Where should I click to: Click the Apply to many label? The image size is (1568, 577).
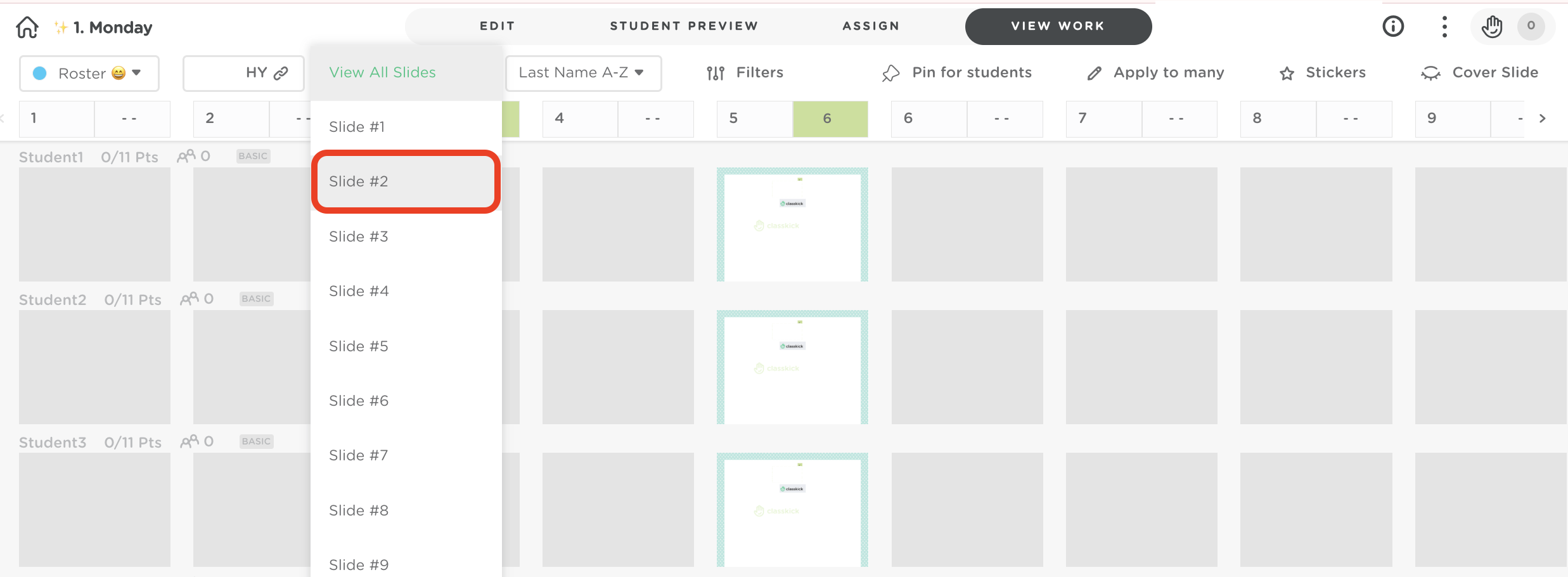click(1169, 73)
